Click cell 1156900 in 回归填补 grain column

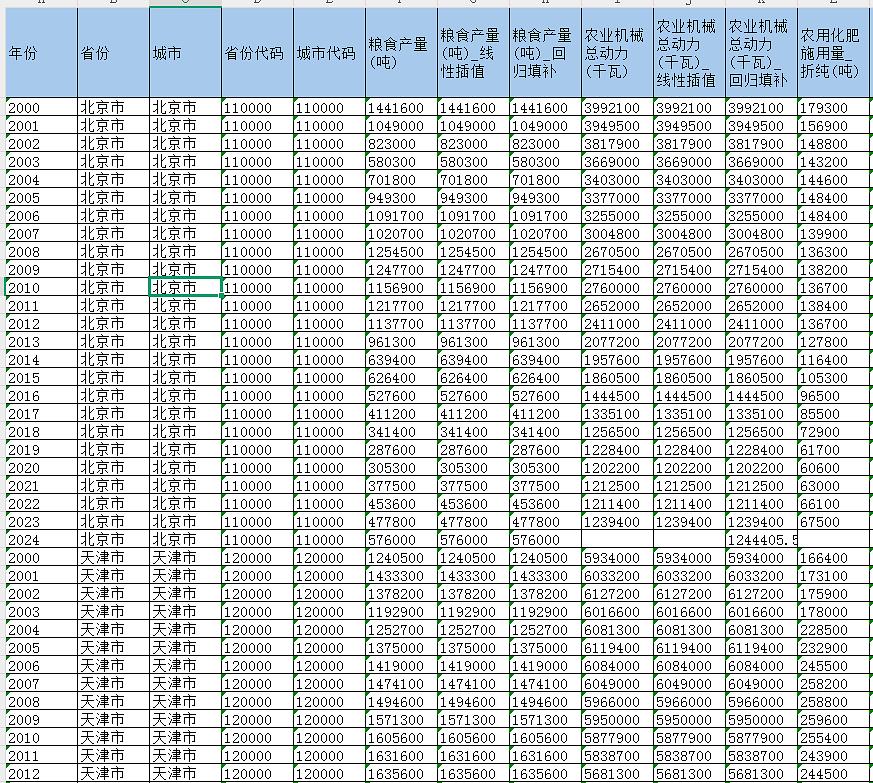tap(546, 287)
